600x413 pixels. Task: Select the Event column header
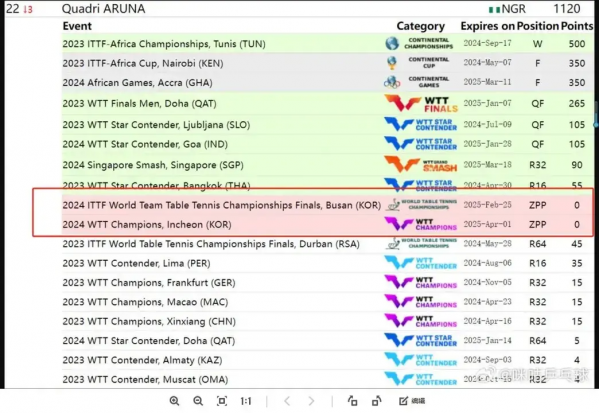pos(81,26)
